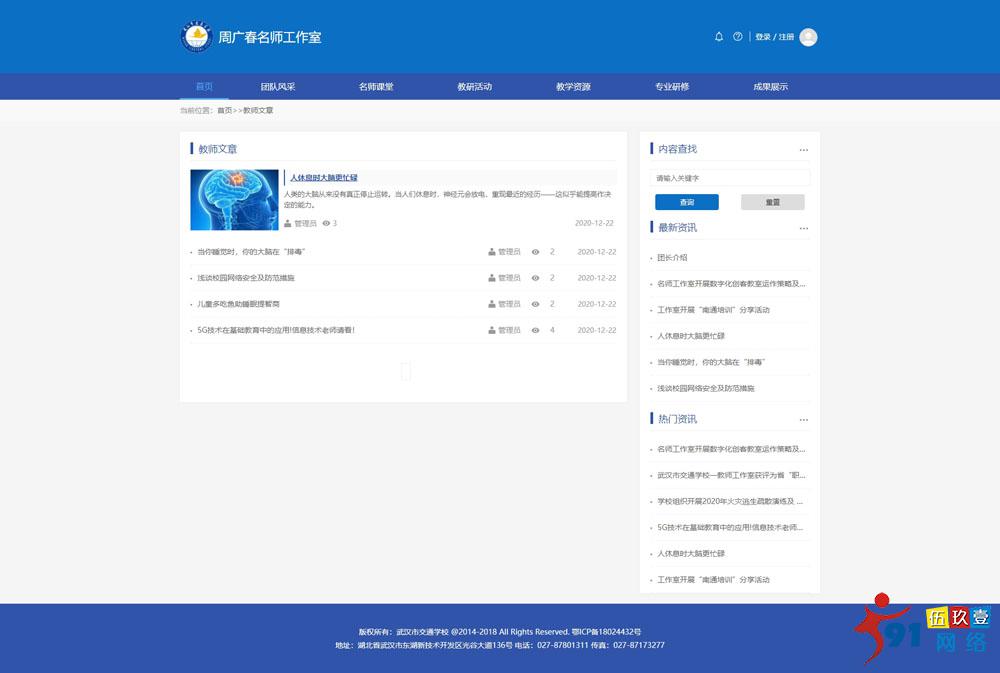
Task: Open the 登录/注册 link
Action: [773, 35]
